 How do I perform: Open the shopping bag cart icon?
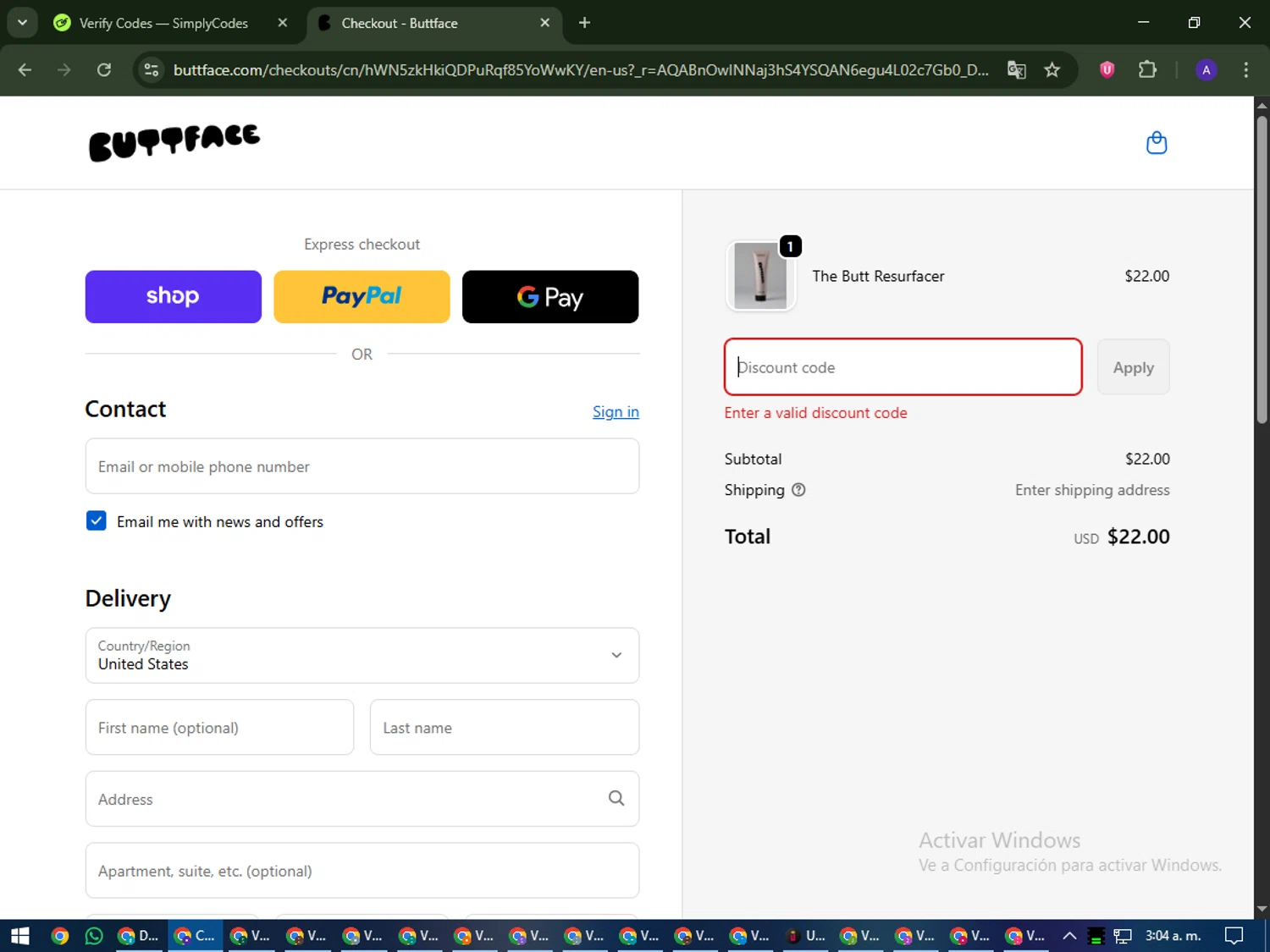[x=1157, y=143]
